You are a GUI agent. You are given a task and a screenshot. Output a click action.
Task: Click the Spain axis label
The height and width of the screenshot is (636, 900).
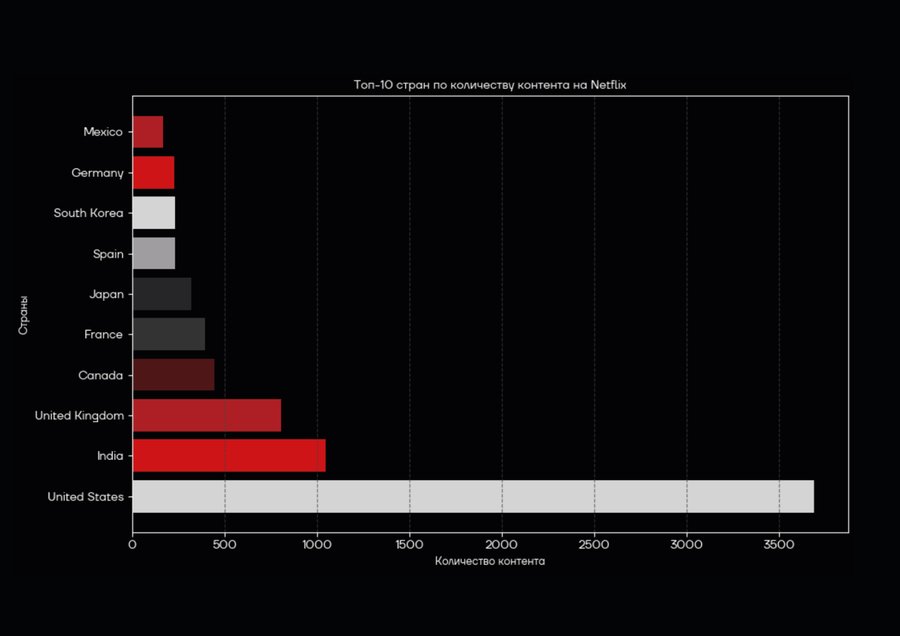108,254
